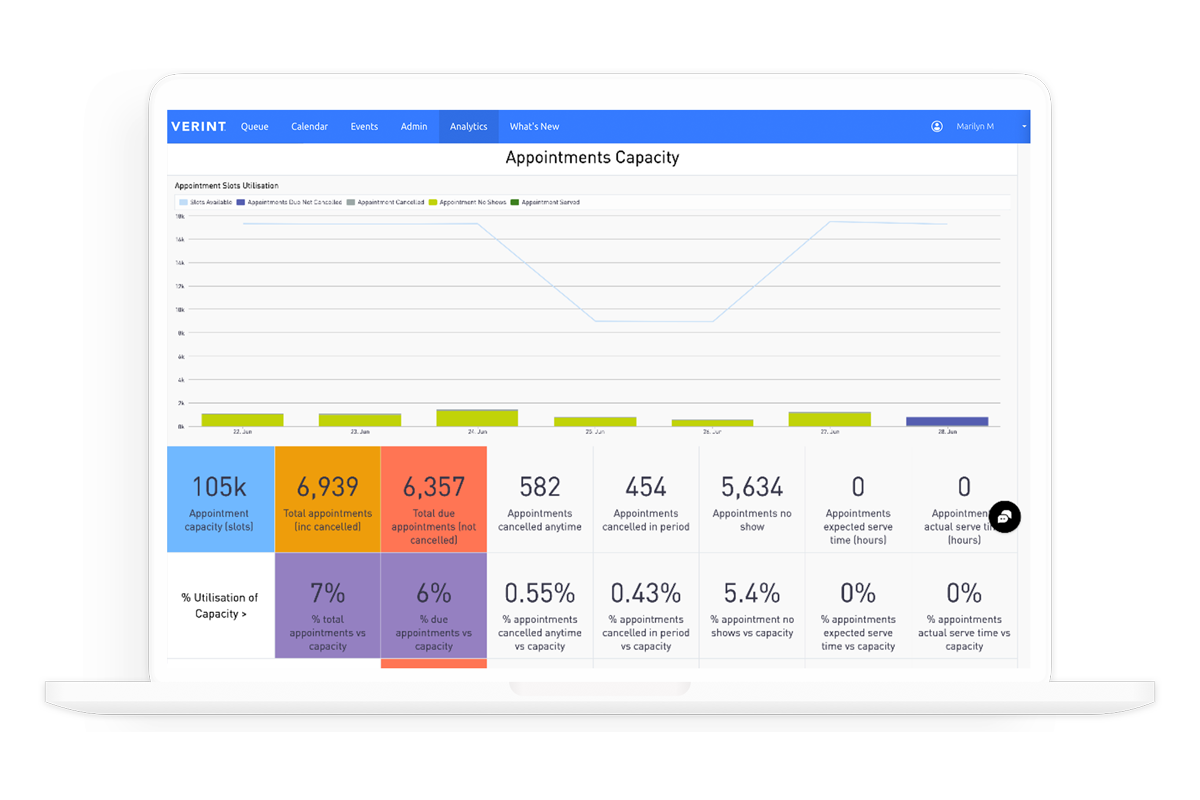Hide the Appointment Cancelled series via legend
Screen dimensions: 1200x800
385,202
